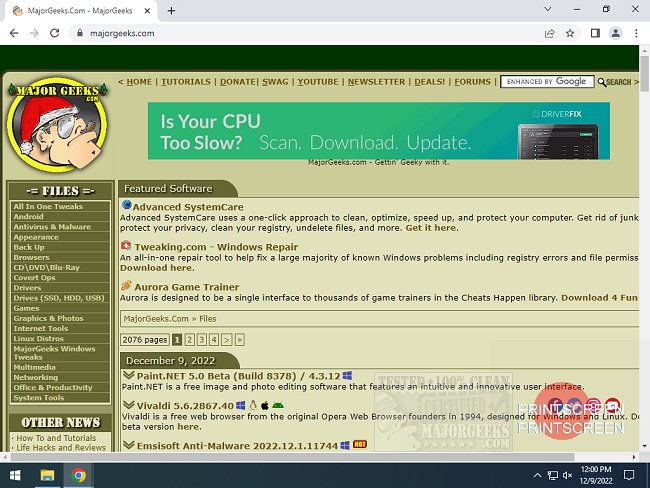
Task: Open Antivirus & Malware category
Action: (x=61, y=227)
